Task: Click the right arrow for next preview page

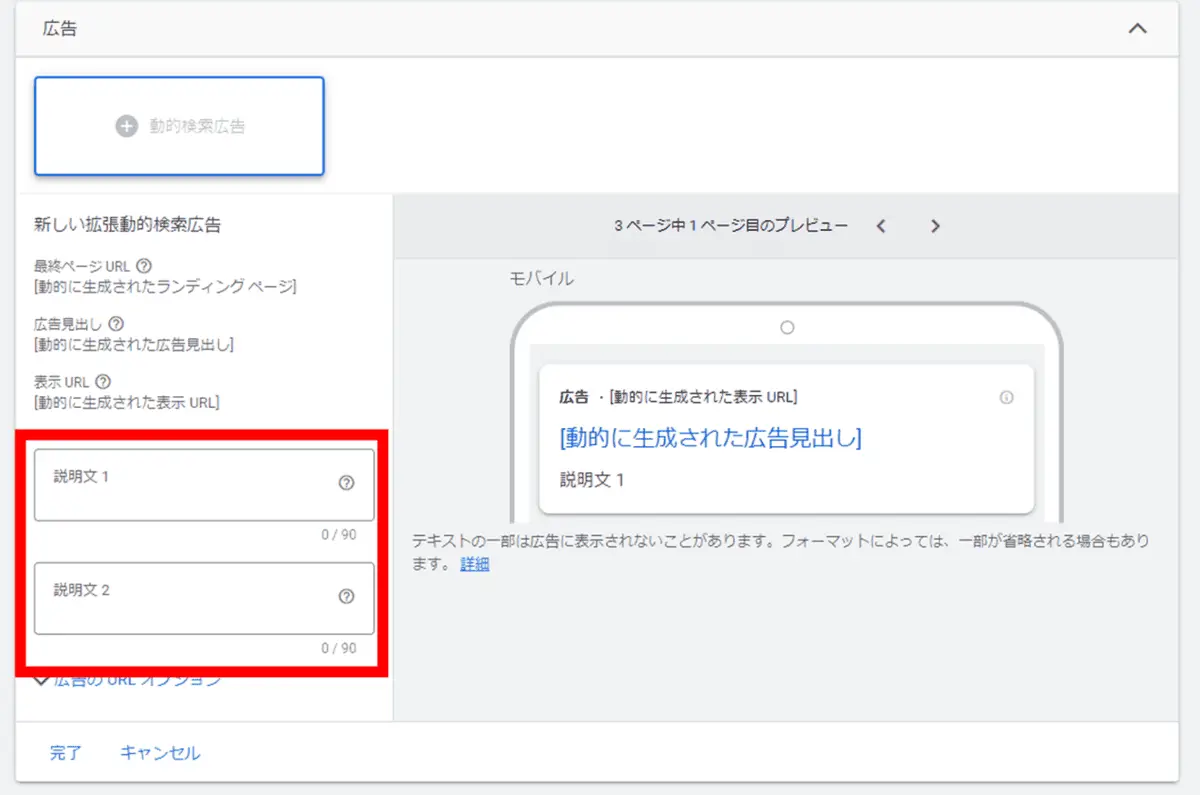Action: [935, 226]
